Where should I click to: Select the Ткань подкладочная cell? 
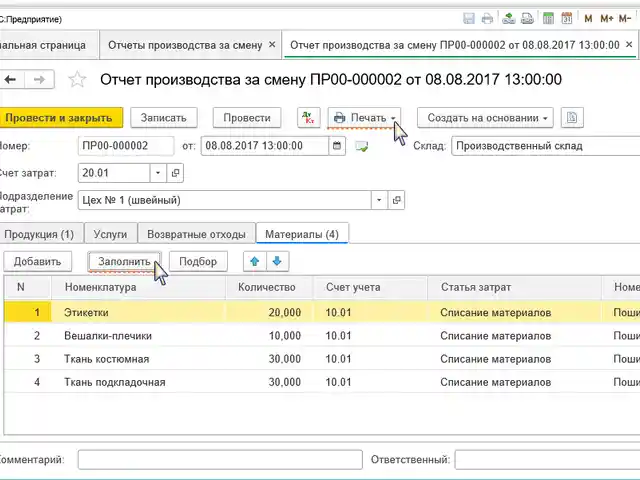(x=138, y=382)
